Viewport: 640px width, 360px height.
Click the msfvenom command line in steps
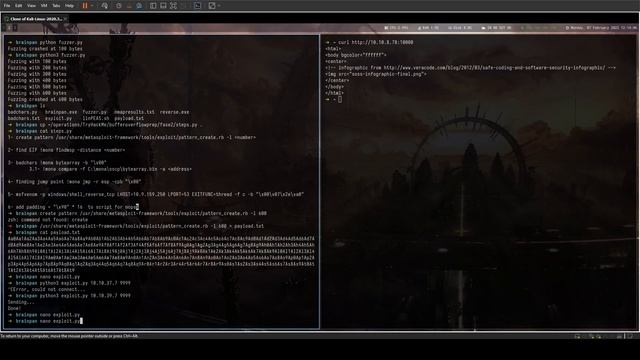156,194
